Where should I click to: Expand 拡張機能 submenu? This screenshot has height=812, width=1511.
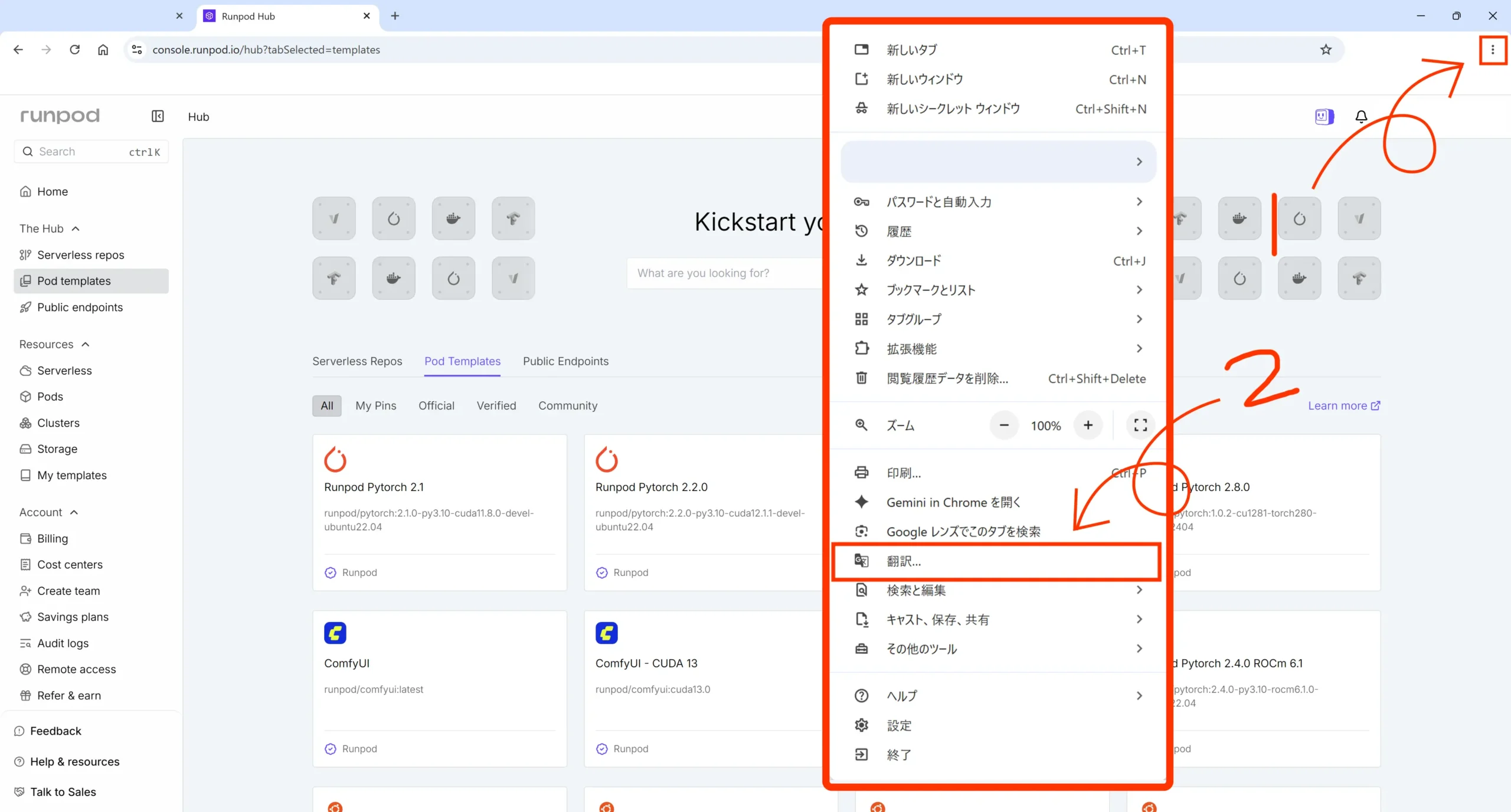(x=999, y=349)
